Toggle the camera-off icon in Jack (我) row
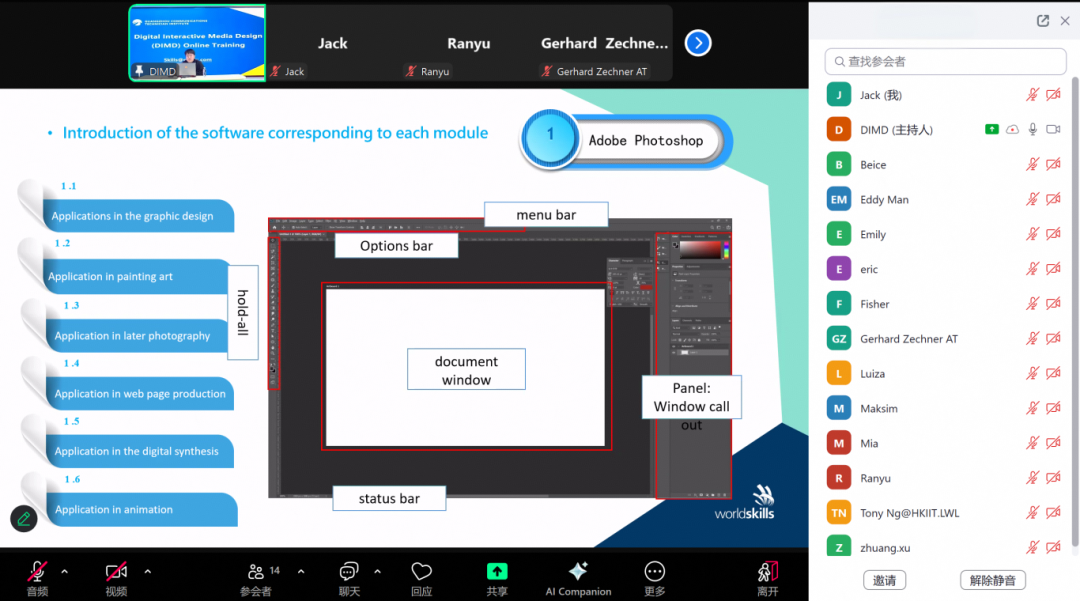Image resolution: width=1080 pixels, height=601 pixels. [x=1053, y=95]
